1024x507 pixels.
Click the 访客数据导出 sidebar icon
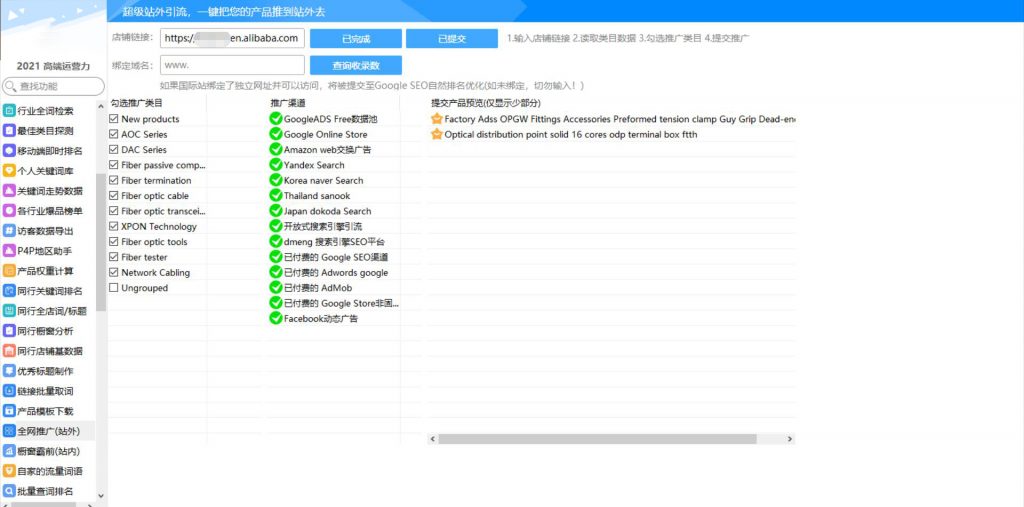[9, 231]
